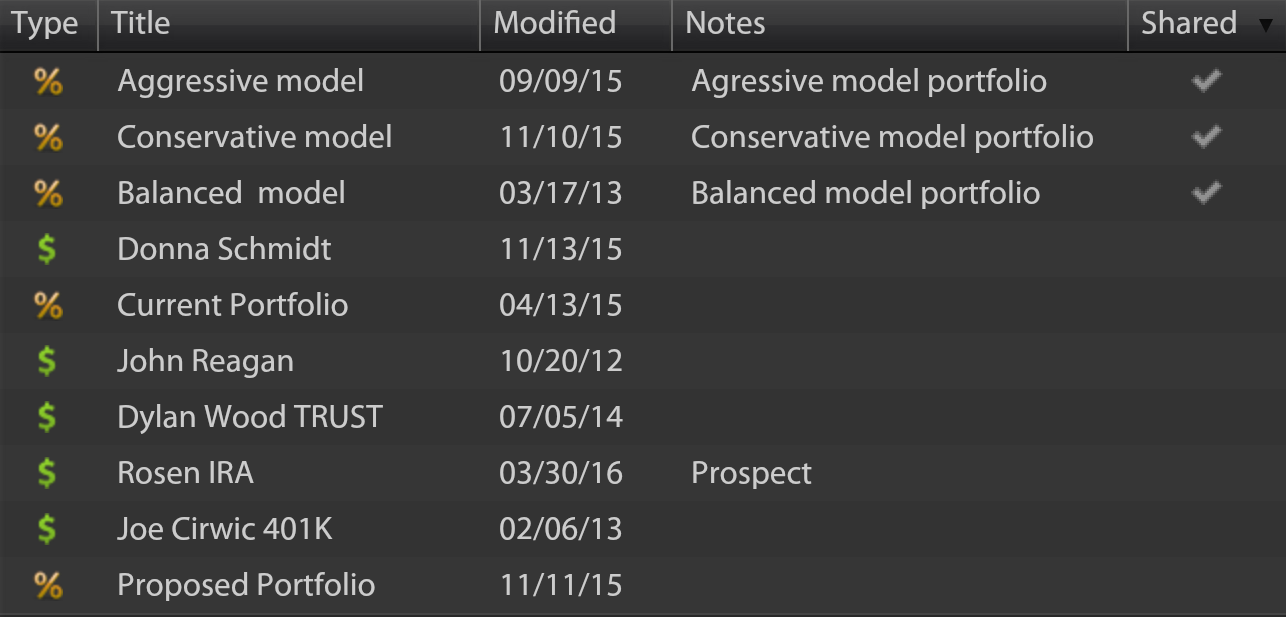Screen dimensions: 1286x617
Task: Click the percent icon for Aggressive model
Action: [x=48, y=81]
